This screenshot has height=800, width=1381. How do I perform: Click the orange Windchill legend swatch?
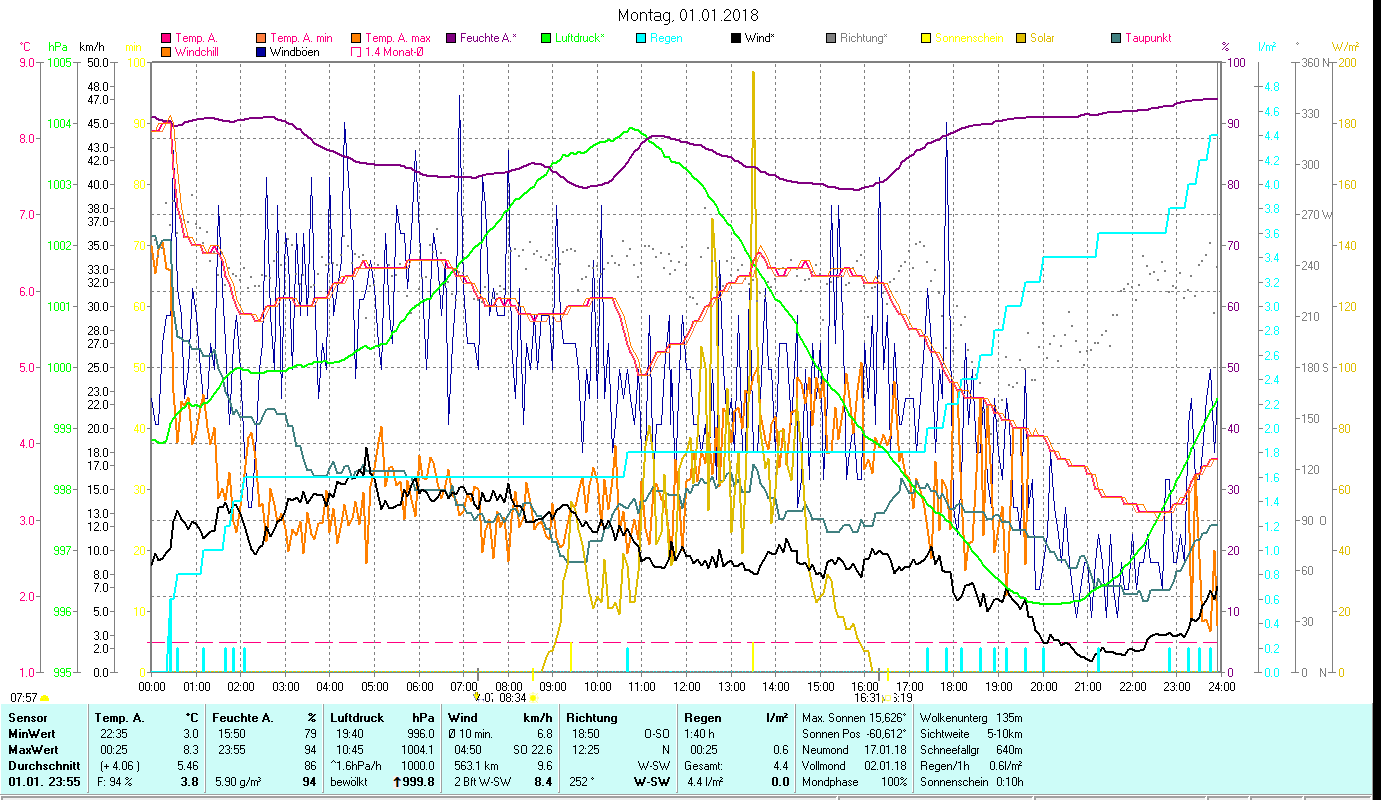[x=166, y=51]
